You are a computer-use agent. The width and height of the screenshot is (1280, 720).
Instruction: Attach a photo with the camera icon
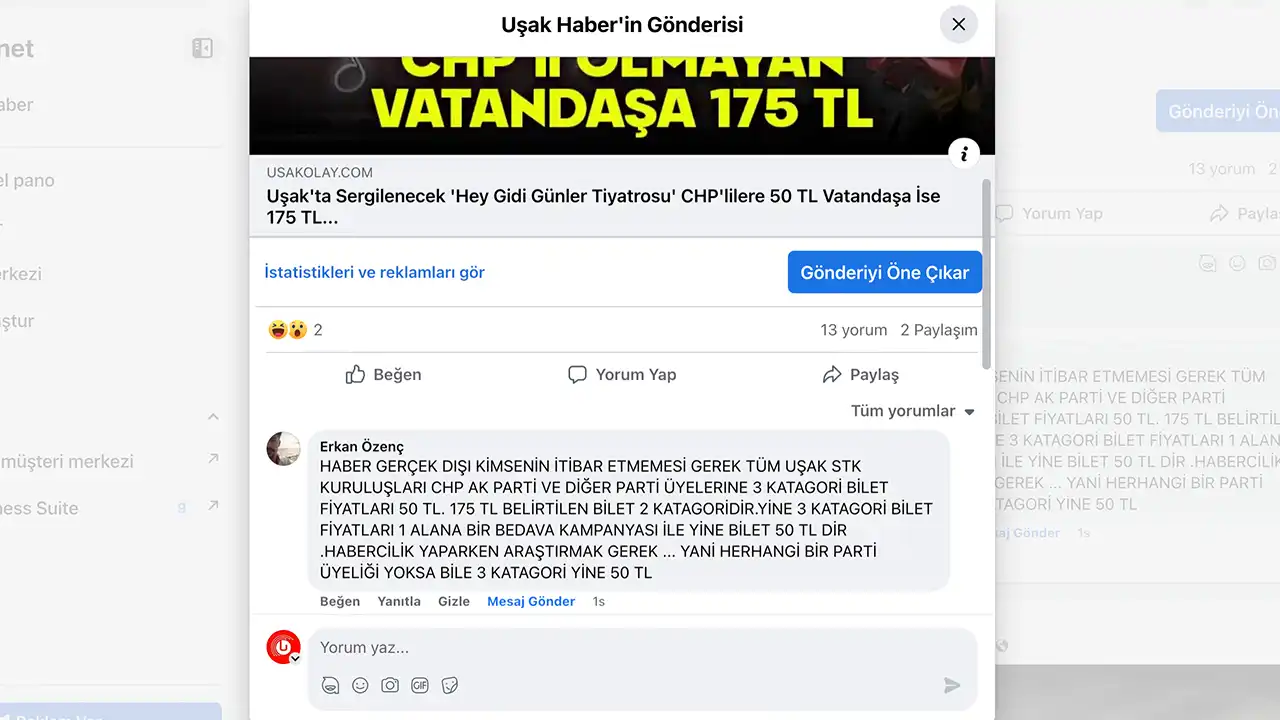pos(390,685)
